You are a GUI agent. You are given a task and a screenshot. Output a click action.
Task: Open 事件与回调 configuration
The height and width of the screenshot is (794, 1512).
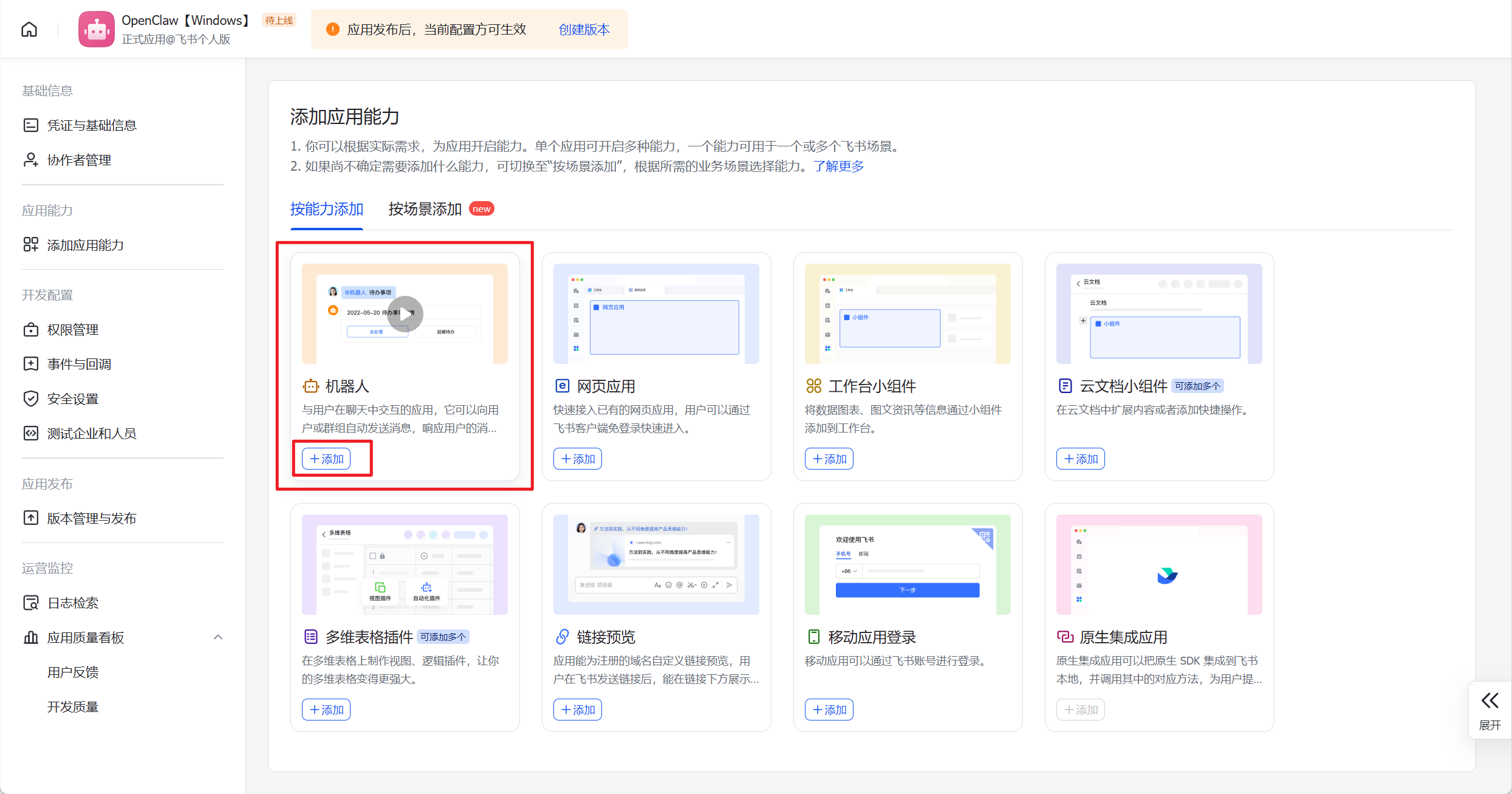pyautogui.click(x=79, y=364)
